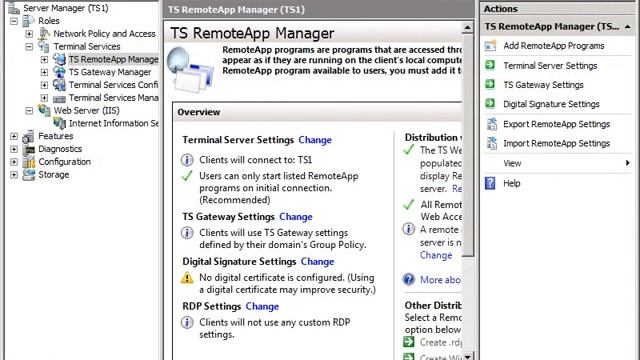Open Terminal Server Settings from Actions pane
The height and width of the screenshot is (360, 640).
(x=550, y=65)
